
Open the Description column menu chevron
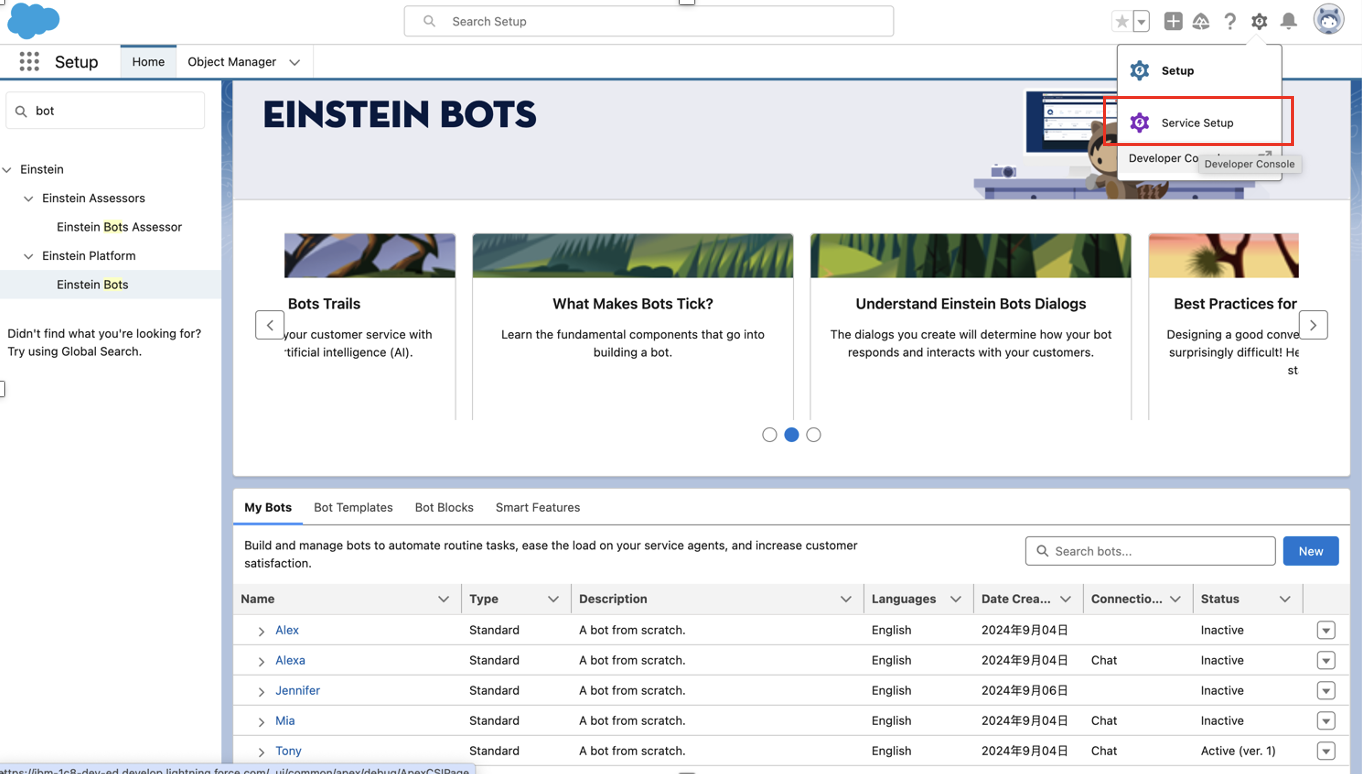[x=846, y=599]
